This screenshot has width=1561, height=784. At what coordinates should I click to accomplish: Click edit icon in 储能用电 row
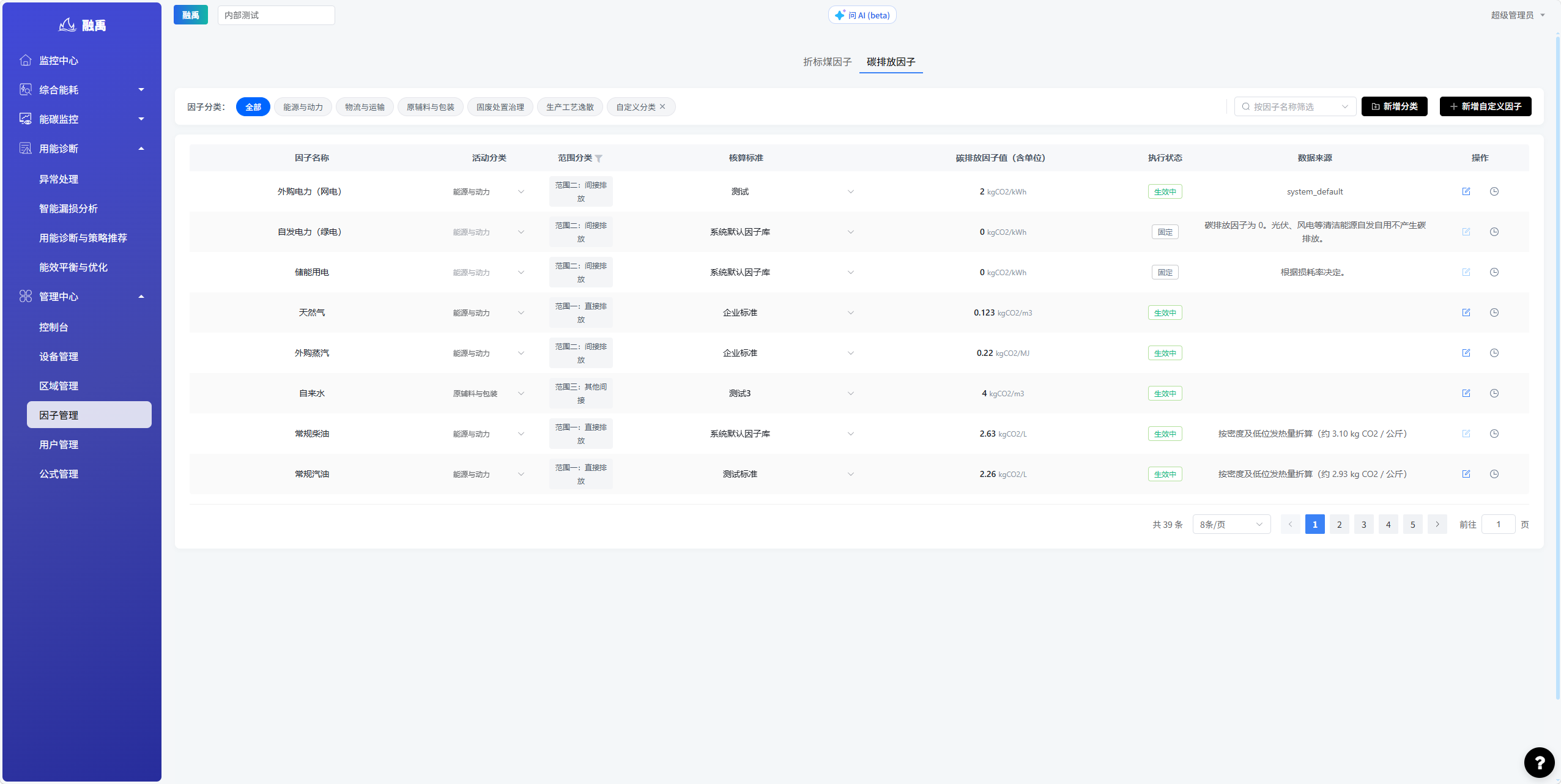point(1466,272)
